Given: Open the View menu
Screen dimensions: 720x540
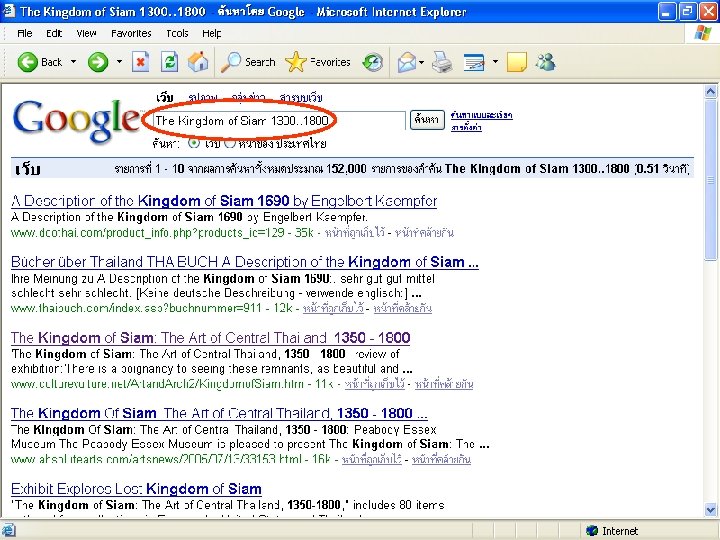Looking at the screenshot, I should click(86, 33).
